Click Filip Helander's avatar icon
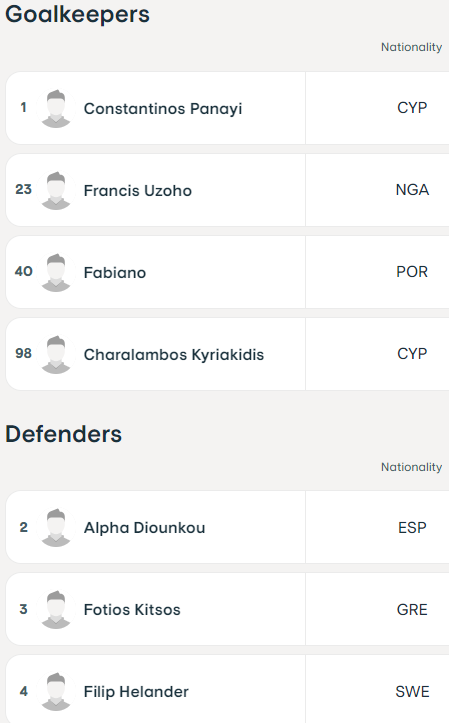 (x=56, y=692)
